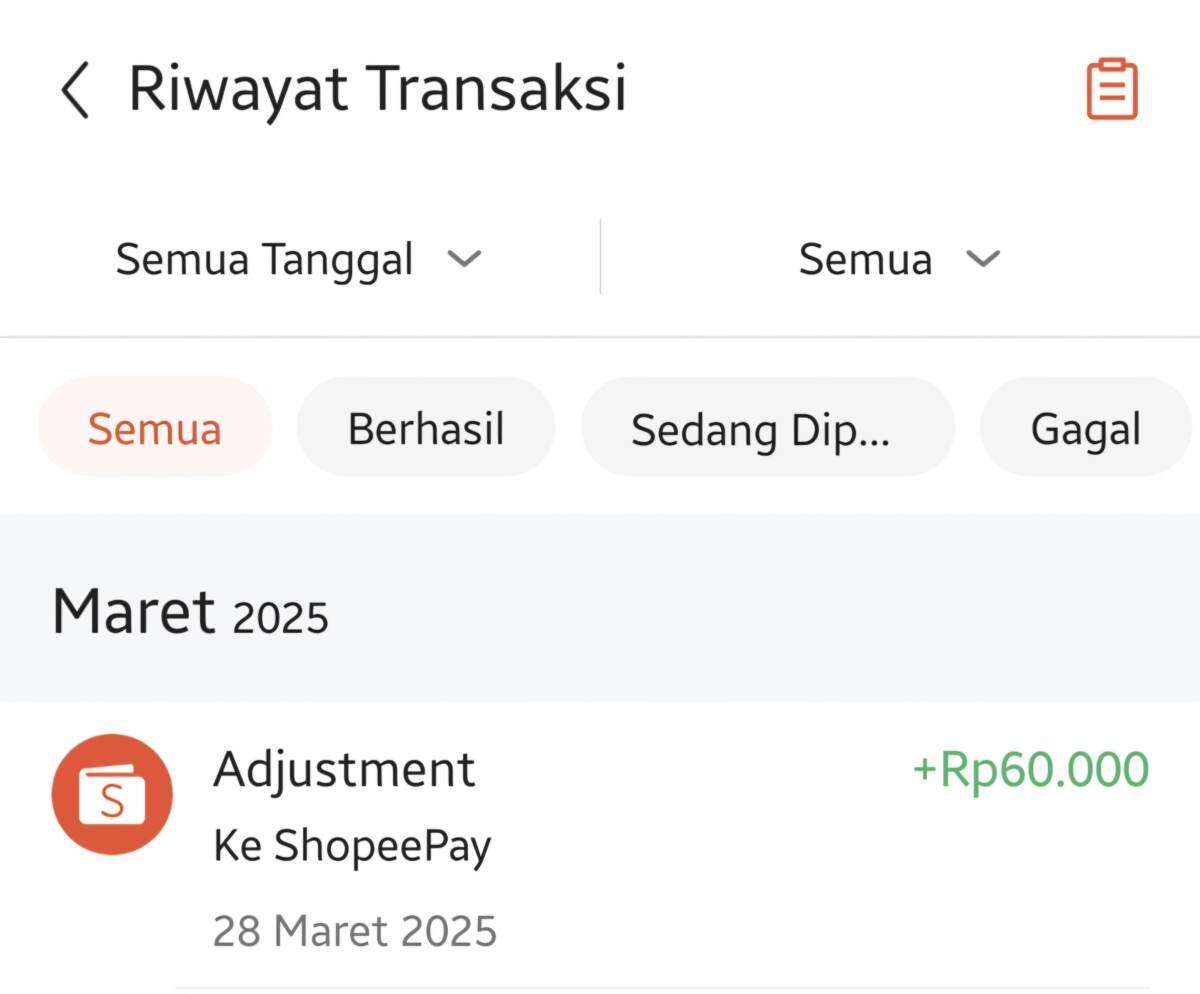Open the Adjustment transaction row details
This screenshot has width=1200, height=994.
pyautogui.click(x=600, y=845)
